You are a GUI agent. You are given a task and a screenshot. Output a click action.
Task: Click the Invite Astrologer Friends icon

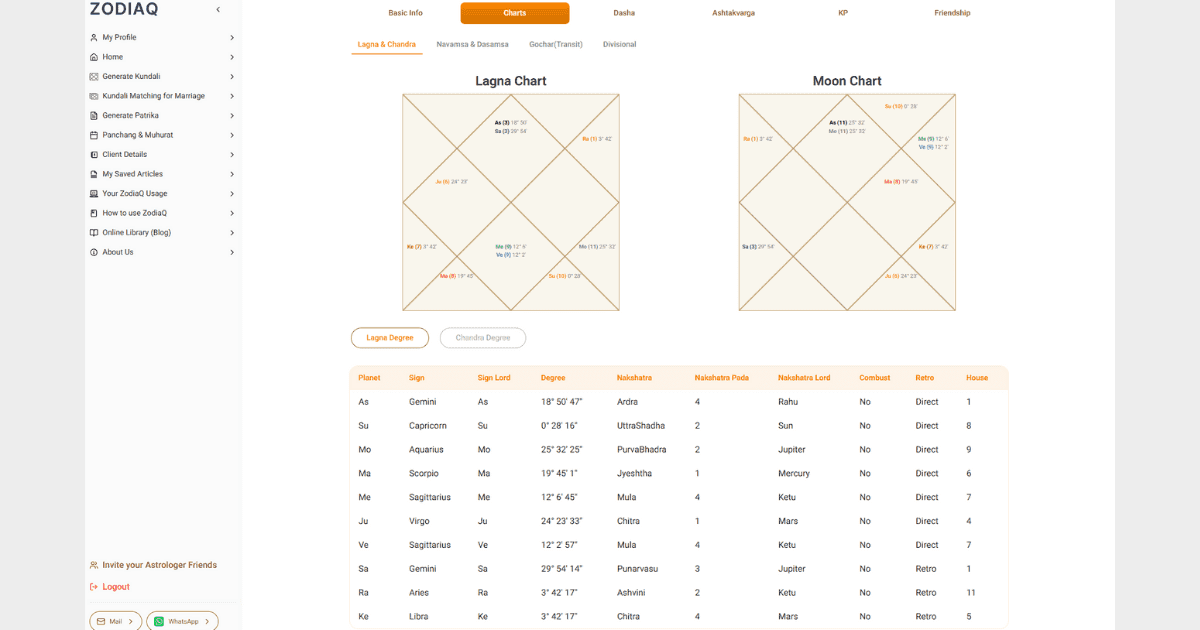(94, 565)
